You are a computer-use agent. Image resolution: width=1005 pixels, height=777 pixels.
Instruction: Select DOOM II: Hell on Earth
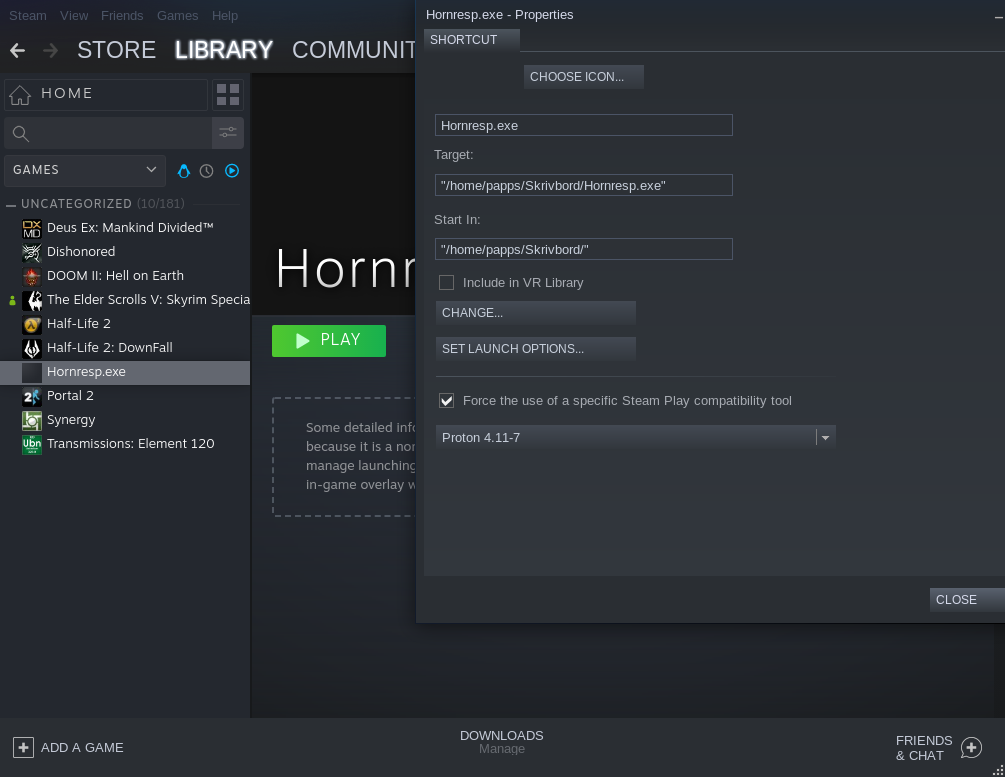click(115, 276)
